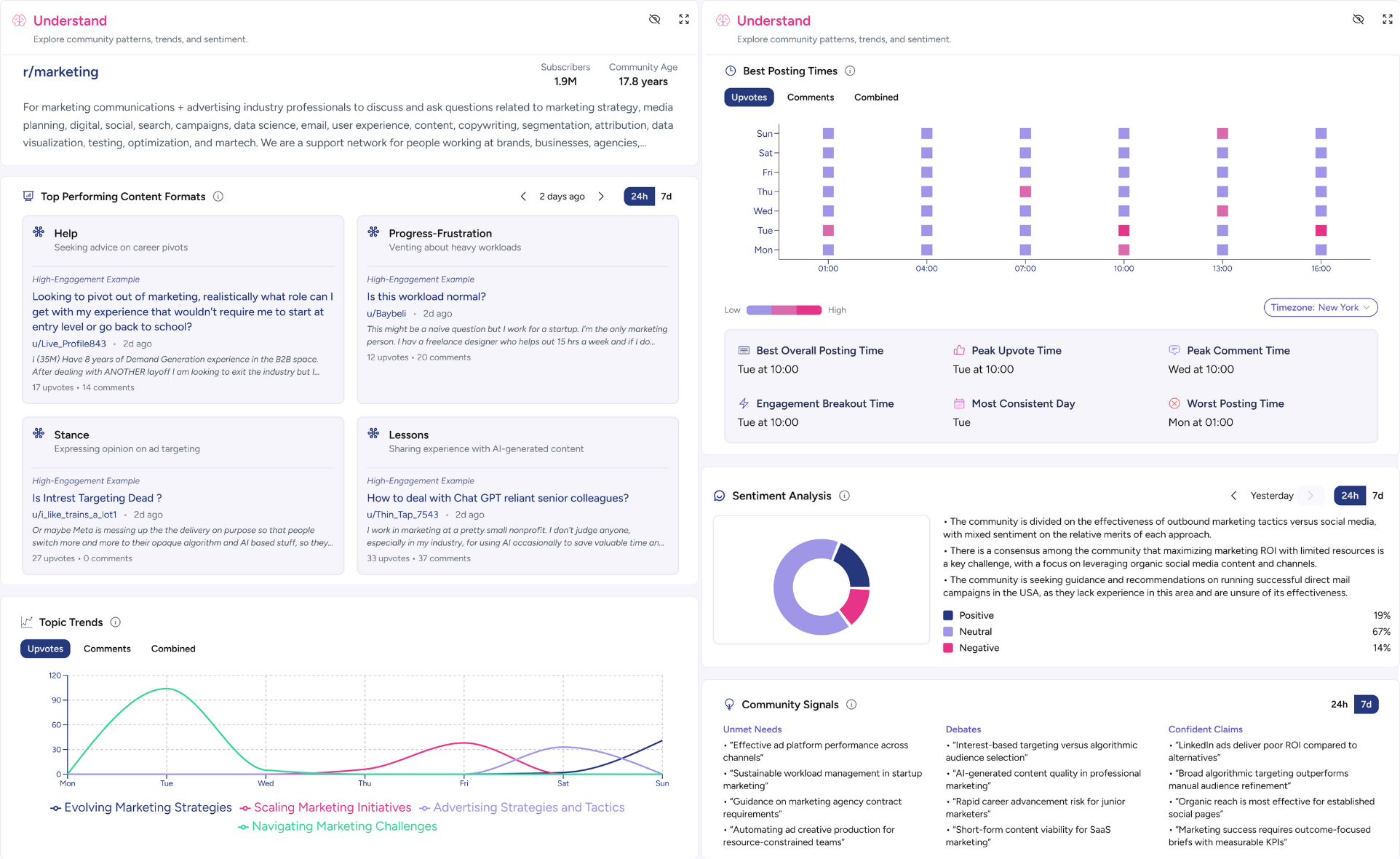The width and height of the screenshot is (1400, 859).
Task: Expand the left Understand panel to fullscreen
Action: click(x=684, y=20)
